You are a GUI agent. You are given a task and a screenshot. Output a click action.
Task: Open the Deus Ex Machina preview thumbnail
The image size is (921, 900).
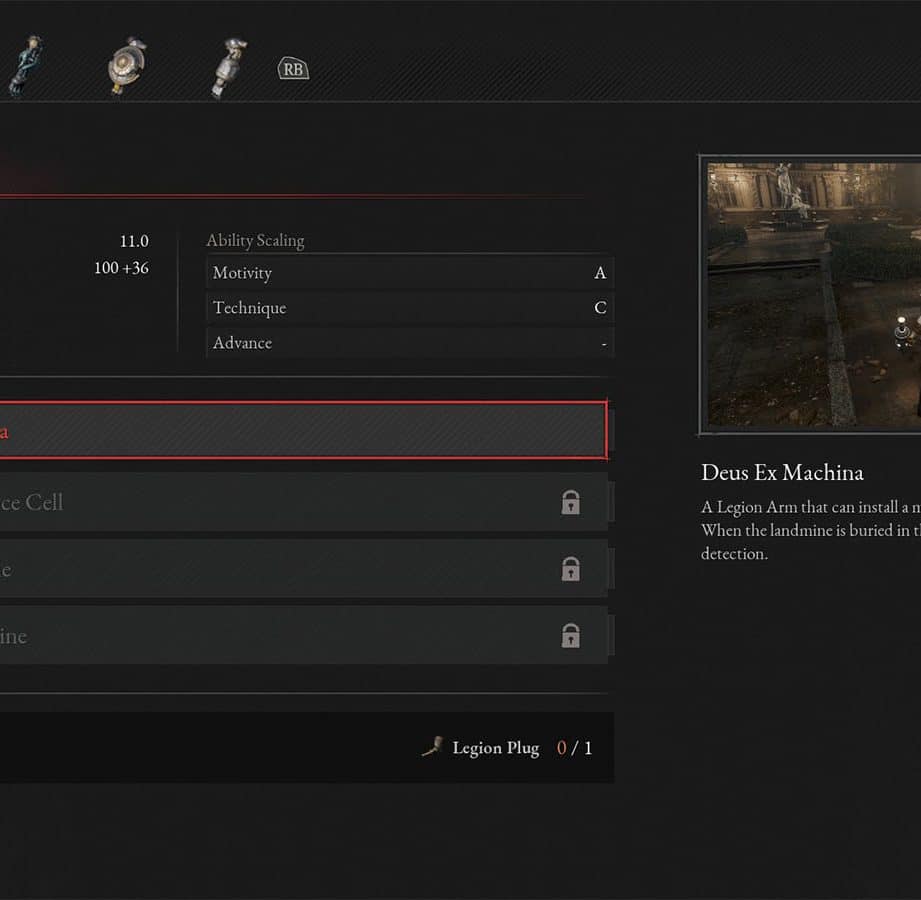tap(814, 295)
